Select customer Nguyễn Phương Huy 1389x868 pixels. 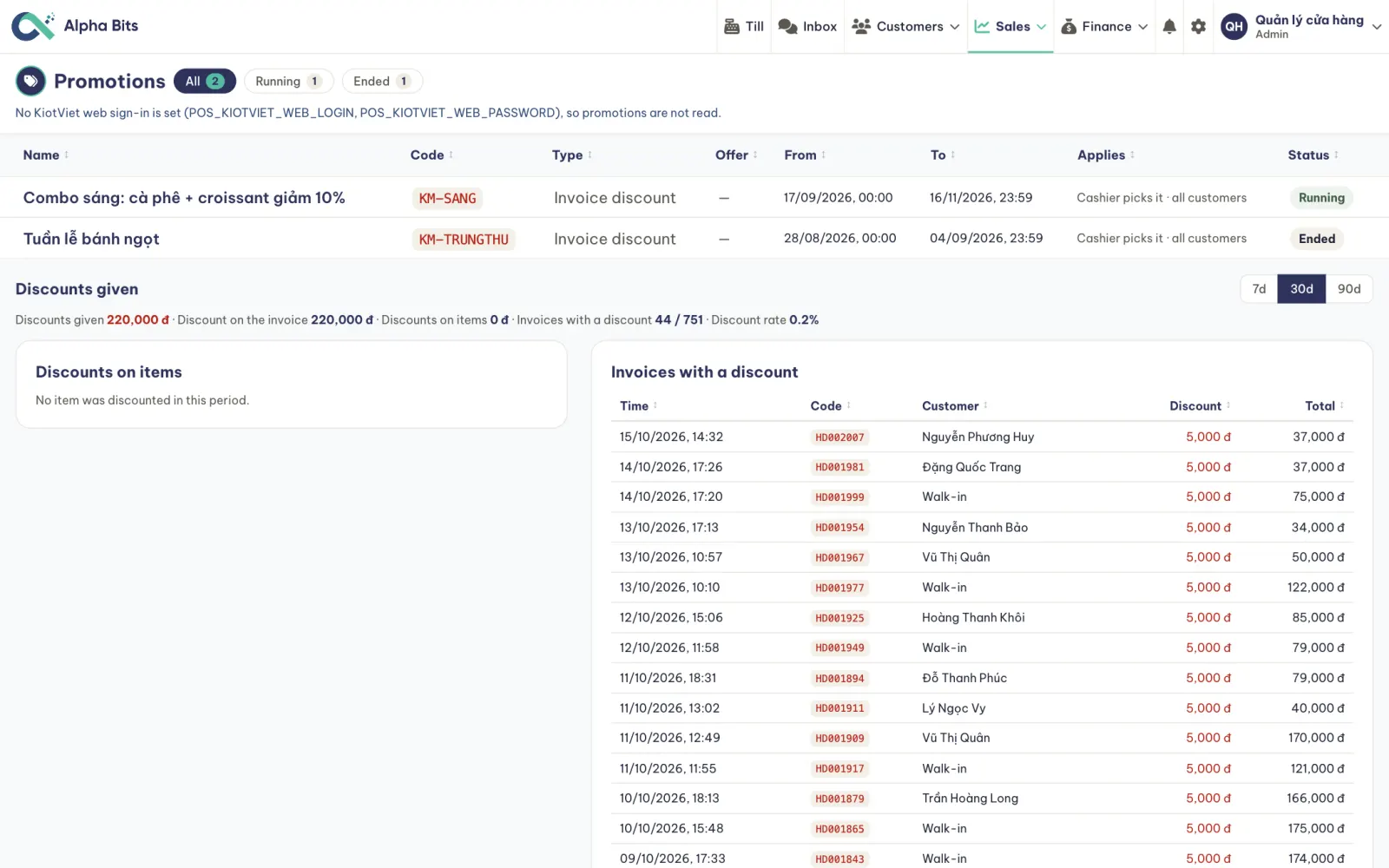click(978, 437)
